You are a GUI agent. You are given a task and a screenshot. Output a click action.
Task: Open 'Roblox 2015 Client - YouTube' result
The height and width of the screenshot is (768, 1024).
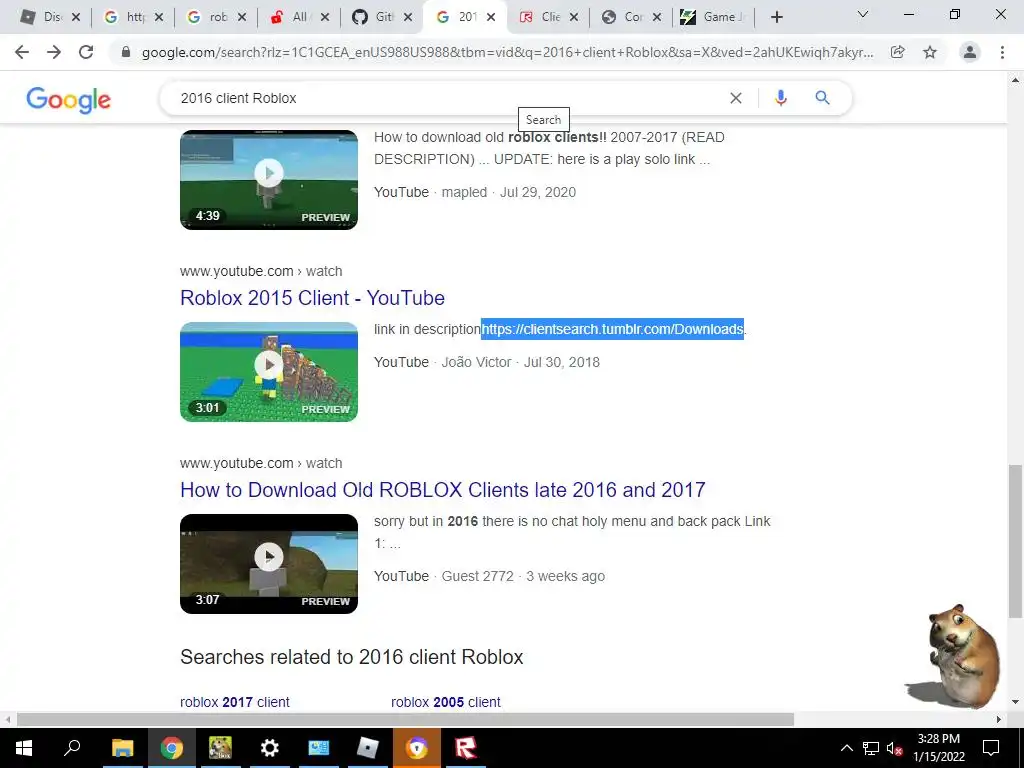pyautogui.click(x=312, y=298)
